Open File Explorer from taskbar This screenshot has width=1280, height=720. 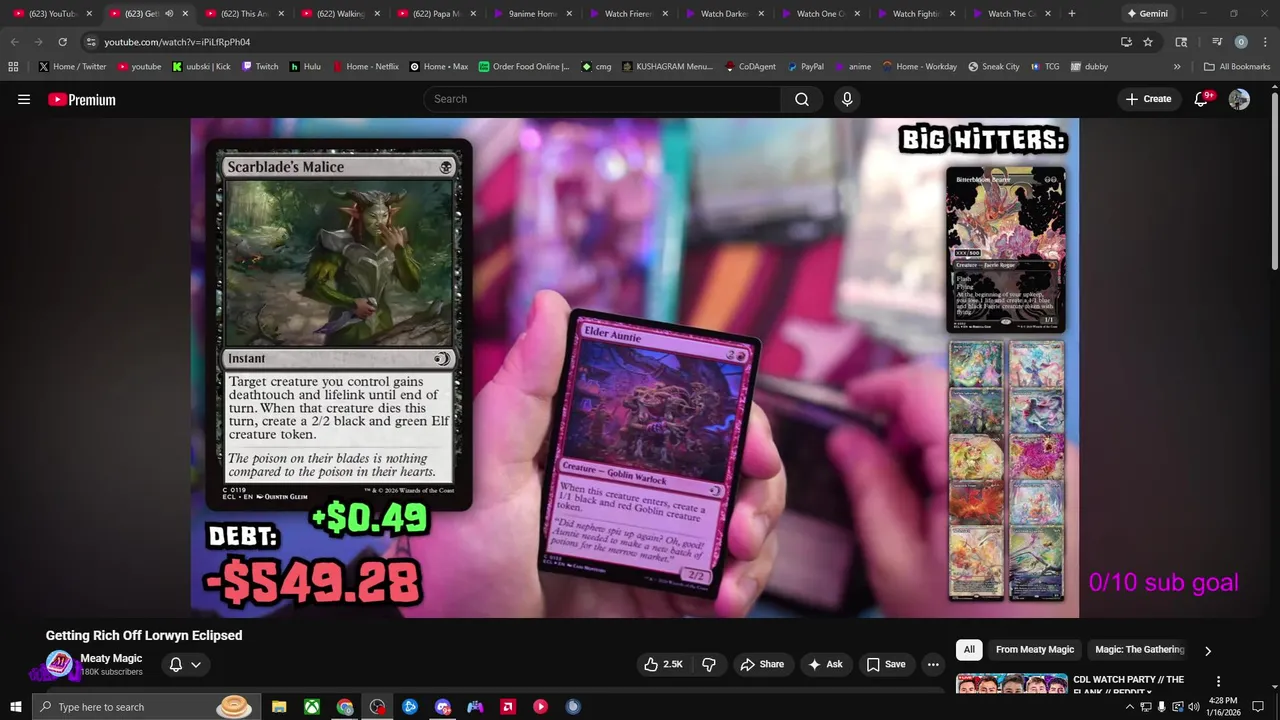tap(279, 707)
